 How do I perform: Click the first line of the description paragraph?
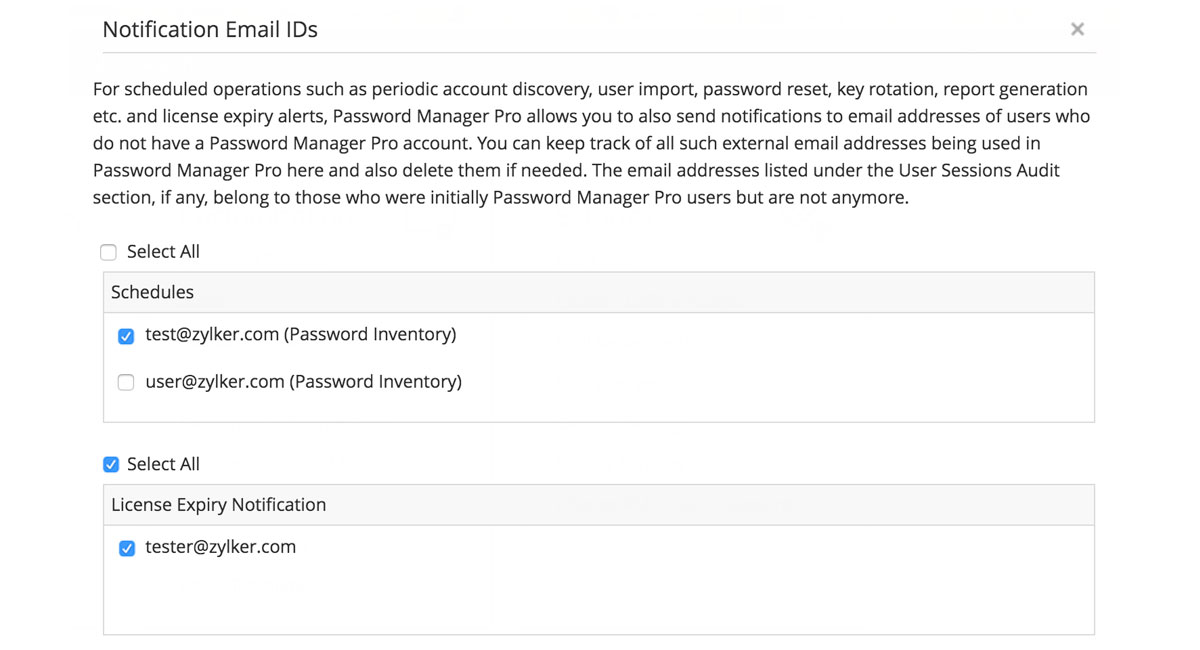click(590, 89)
